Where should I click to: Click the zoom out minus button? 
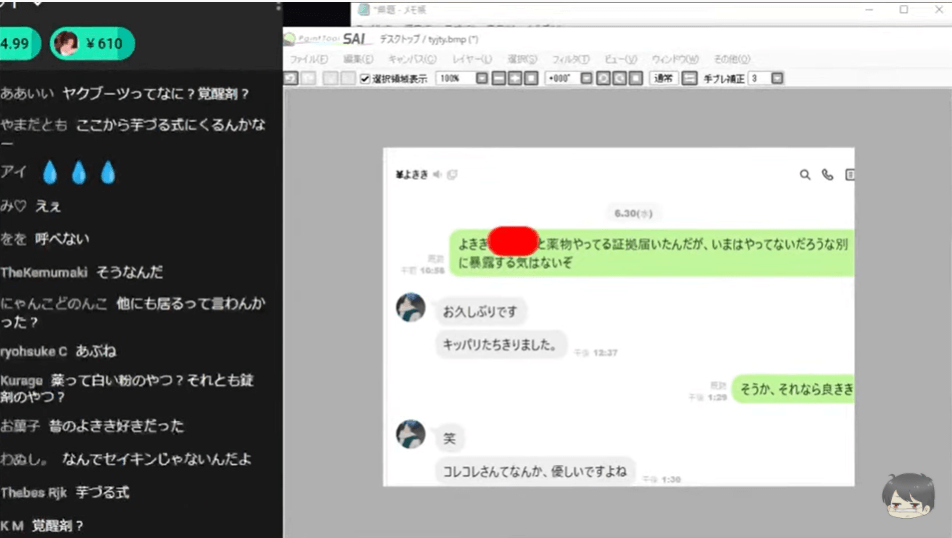(x=498, y=78)
